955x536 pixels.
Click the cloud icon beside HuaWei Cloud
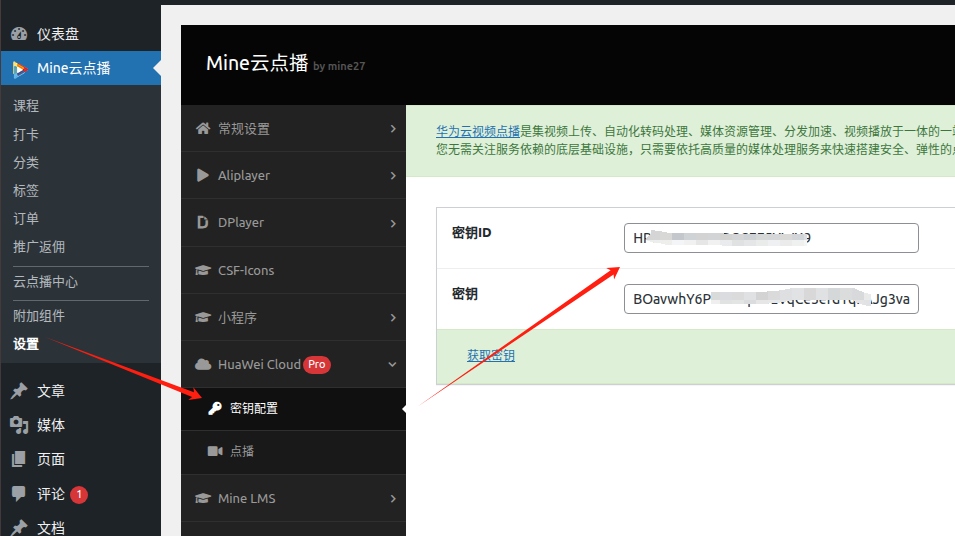[203, 364]
